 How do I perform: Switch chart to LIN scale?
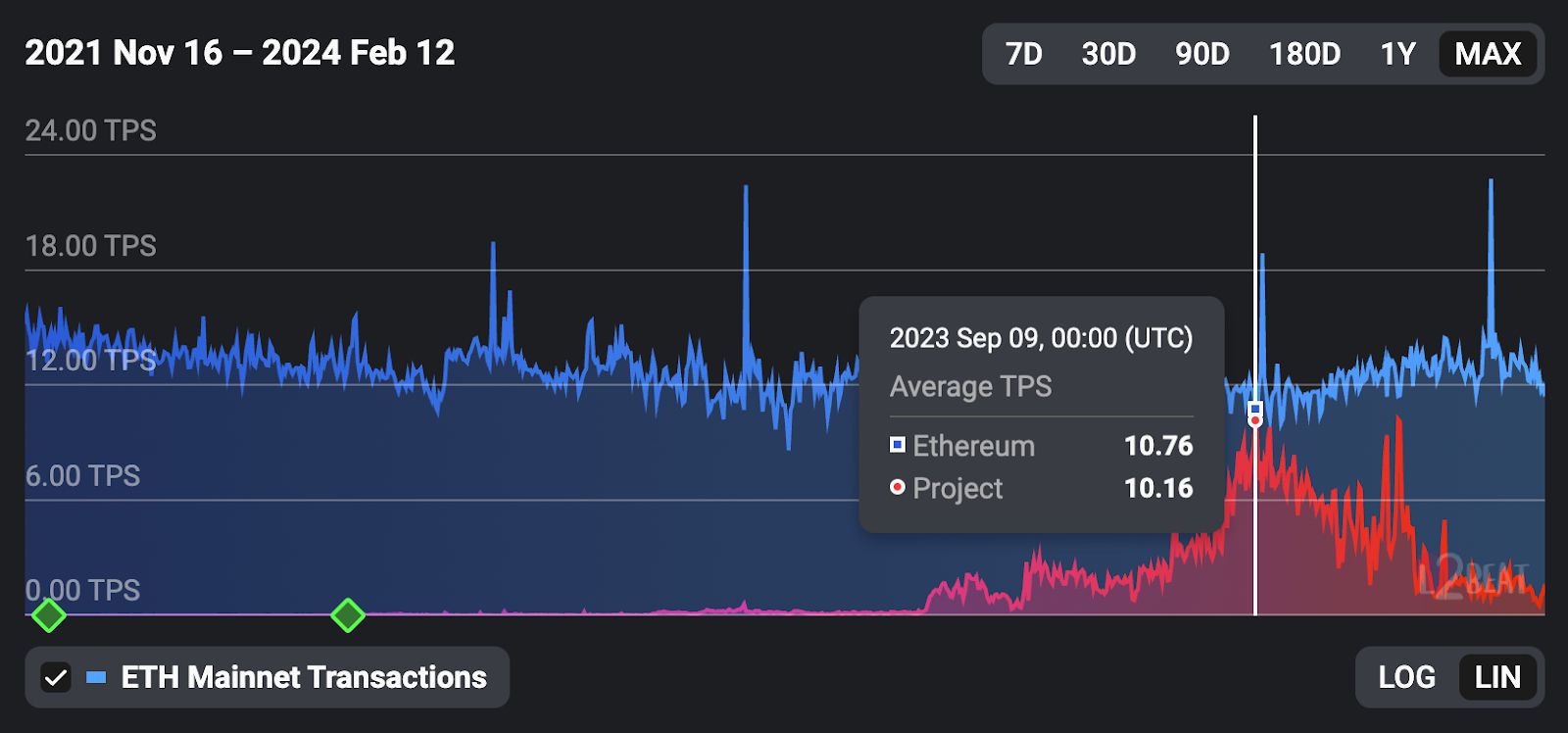1497,677
